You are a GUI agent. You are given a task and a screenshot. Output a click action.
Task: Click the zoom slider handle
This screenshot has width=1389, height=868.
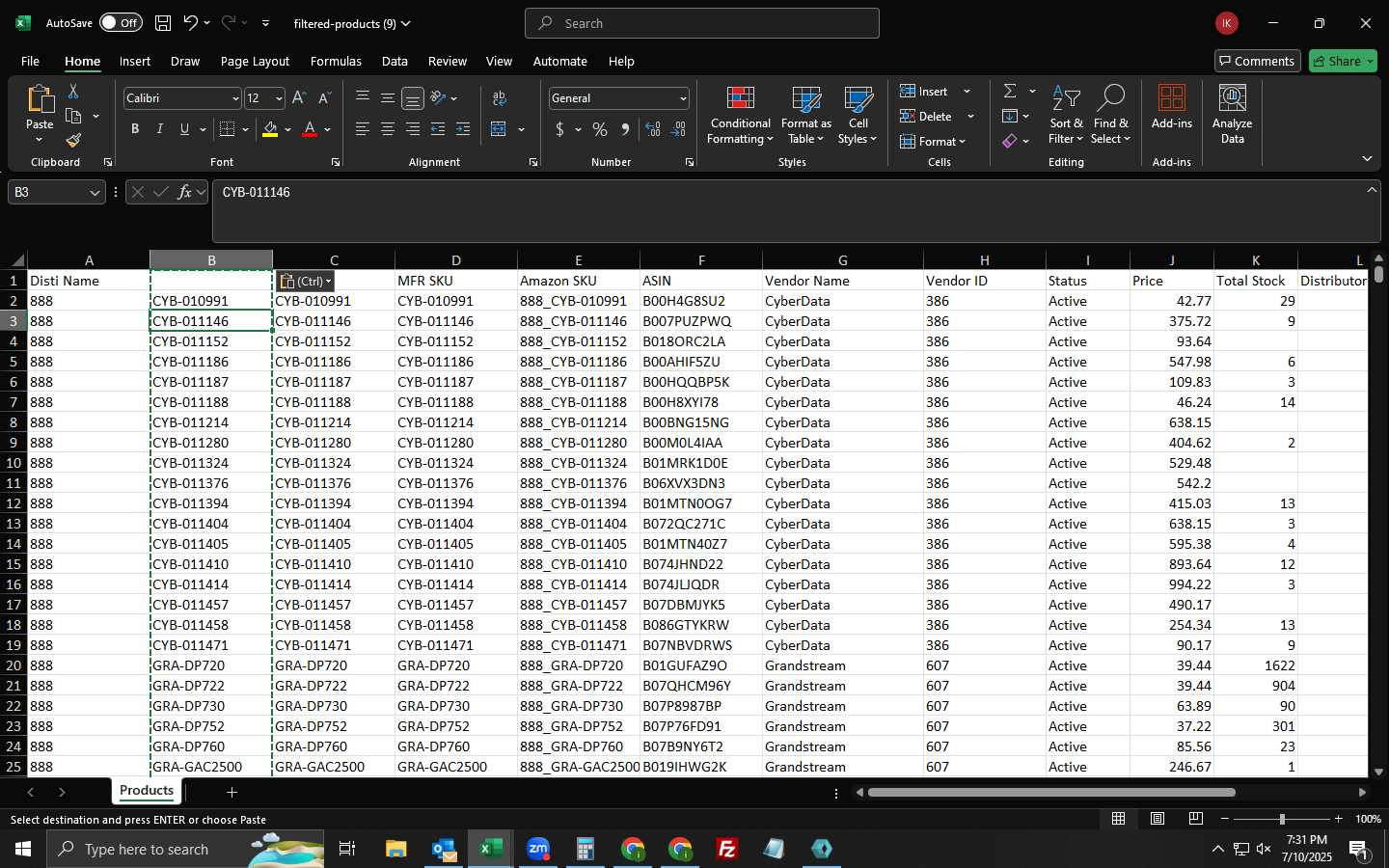1282,819
